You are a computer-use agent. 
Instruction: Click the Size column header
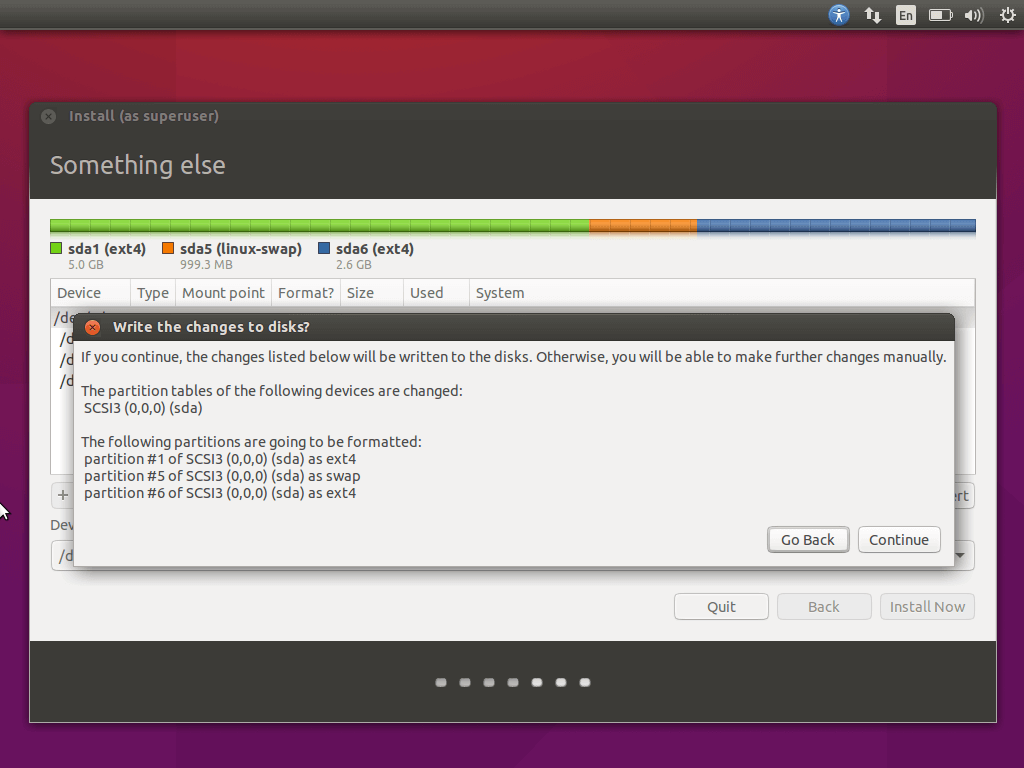click(x=360, y=293)
